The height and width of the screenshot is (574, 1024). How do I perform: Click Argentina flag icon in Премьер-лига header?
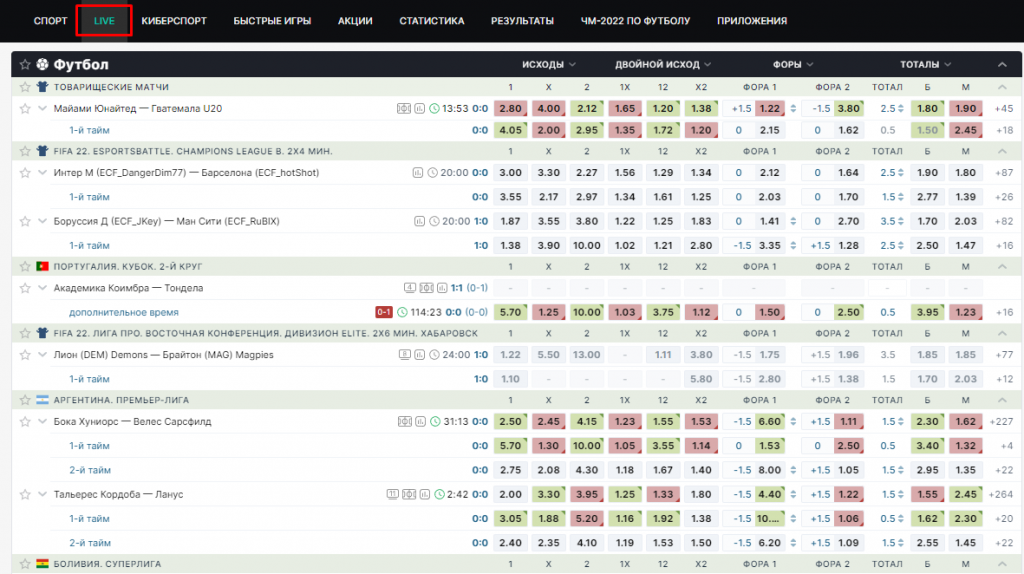click(42, 400)
